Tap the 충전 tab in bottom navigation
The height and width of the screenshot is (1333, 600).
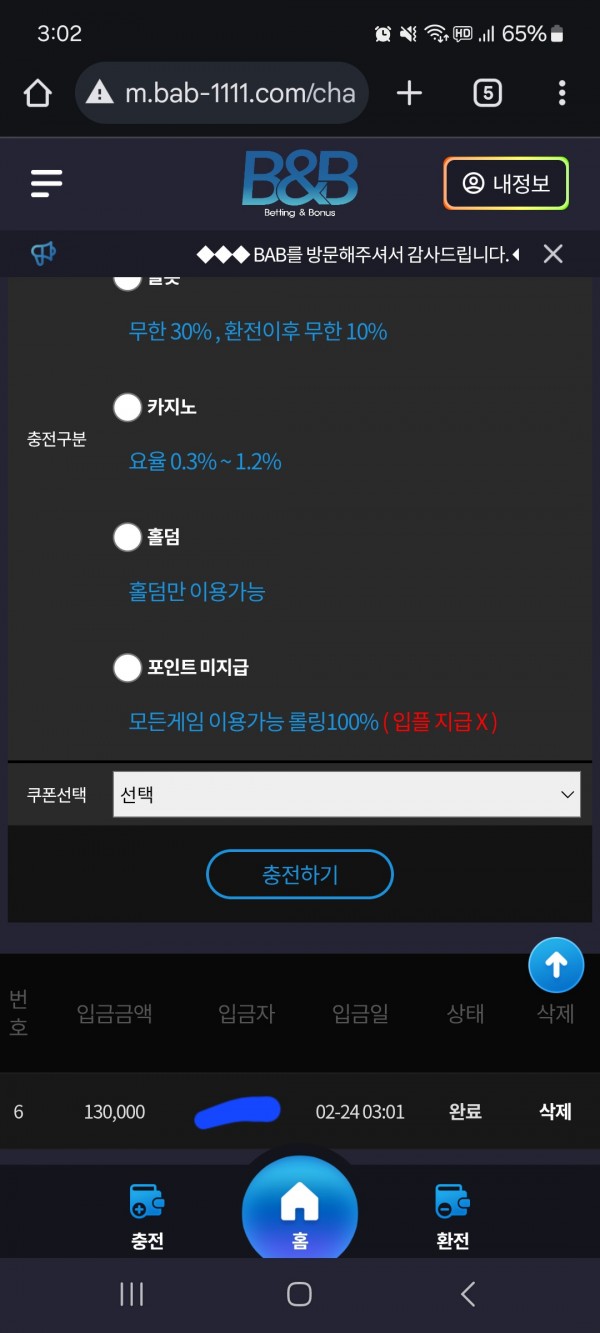[147, 1216]
